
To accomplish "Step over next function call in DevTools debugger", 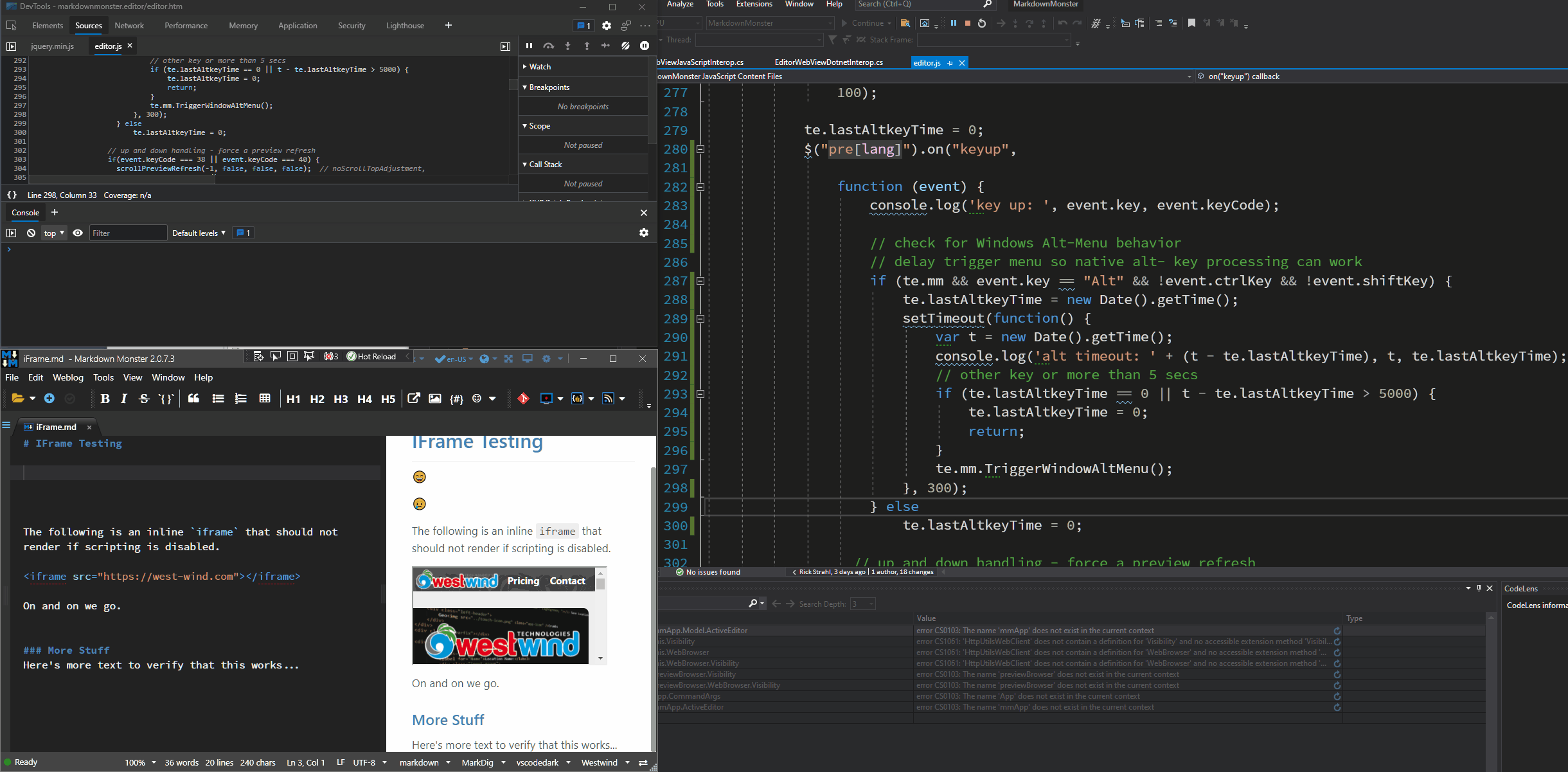I will pos(549,46).
